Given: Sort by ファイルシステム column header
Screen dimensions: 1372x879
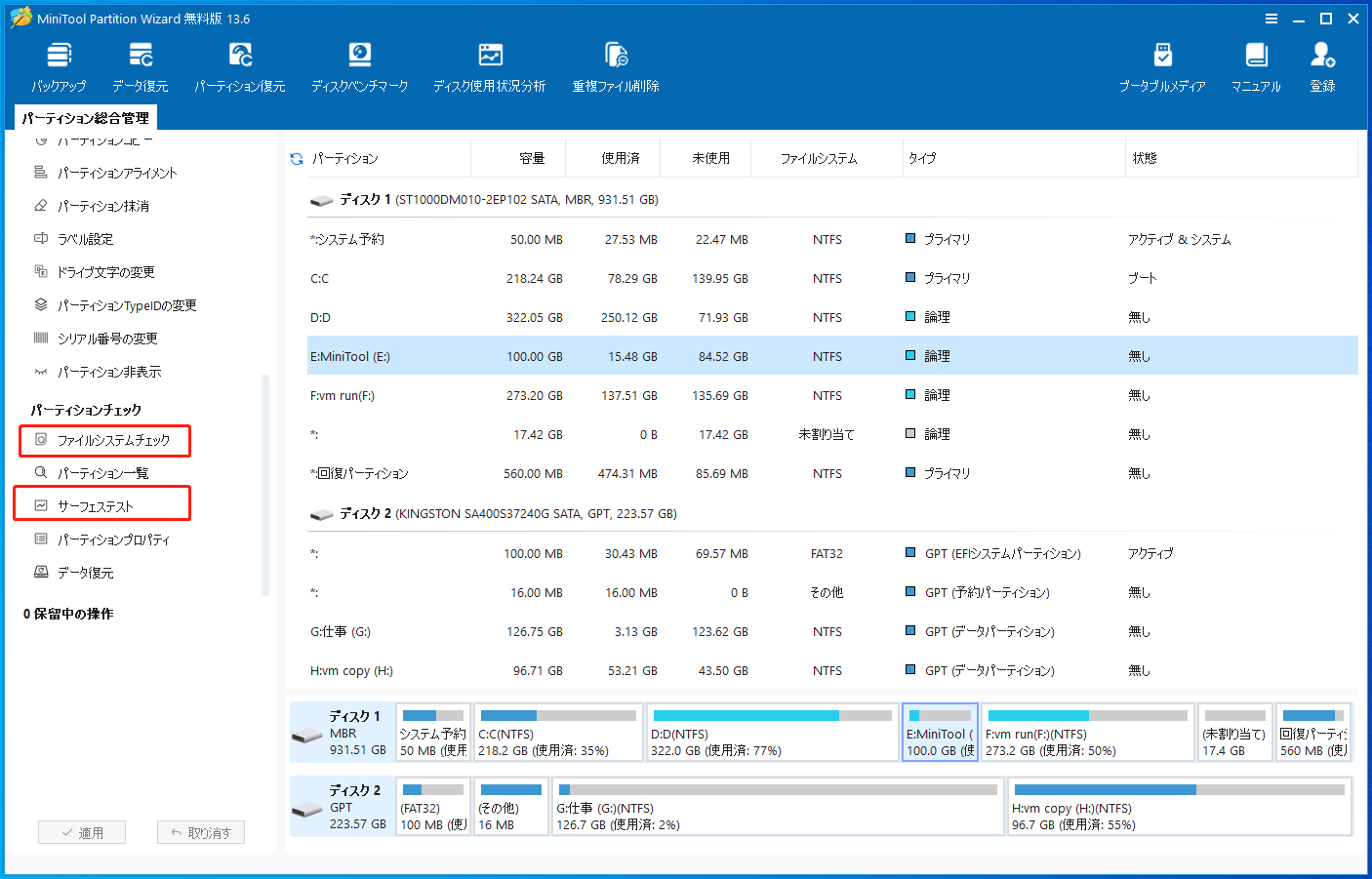Looking at the screenshot, I should click(x=819, y=158).
